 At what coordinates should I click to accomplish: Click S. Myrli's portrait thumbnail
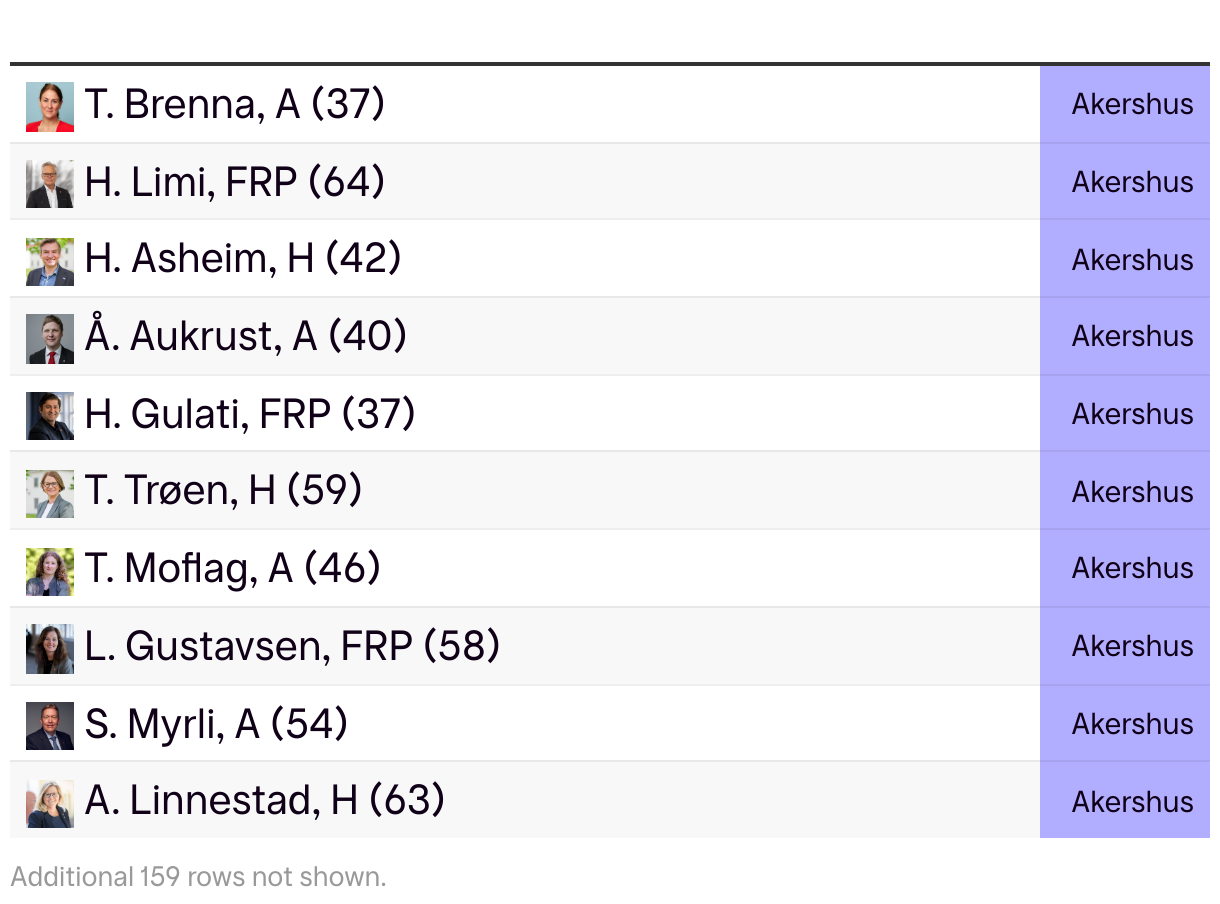coord(50,726)
